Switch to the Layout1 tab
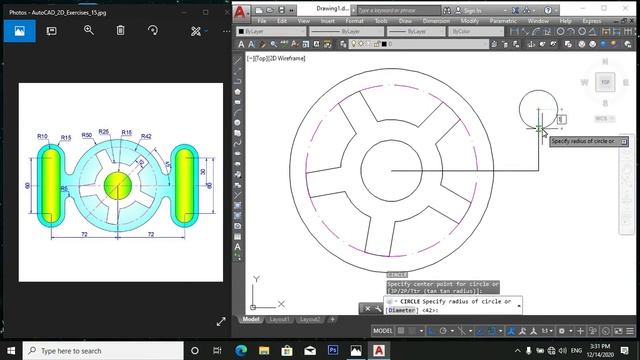Screen dimensions: 640x360 click(x=280, y=319)
